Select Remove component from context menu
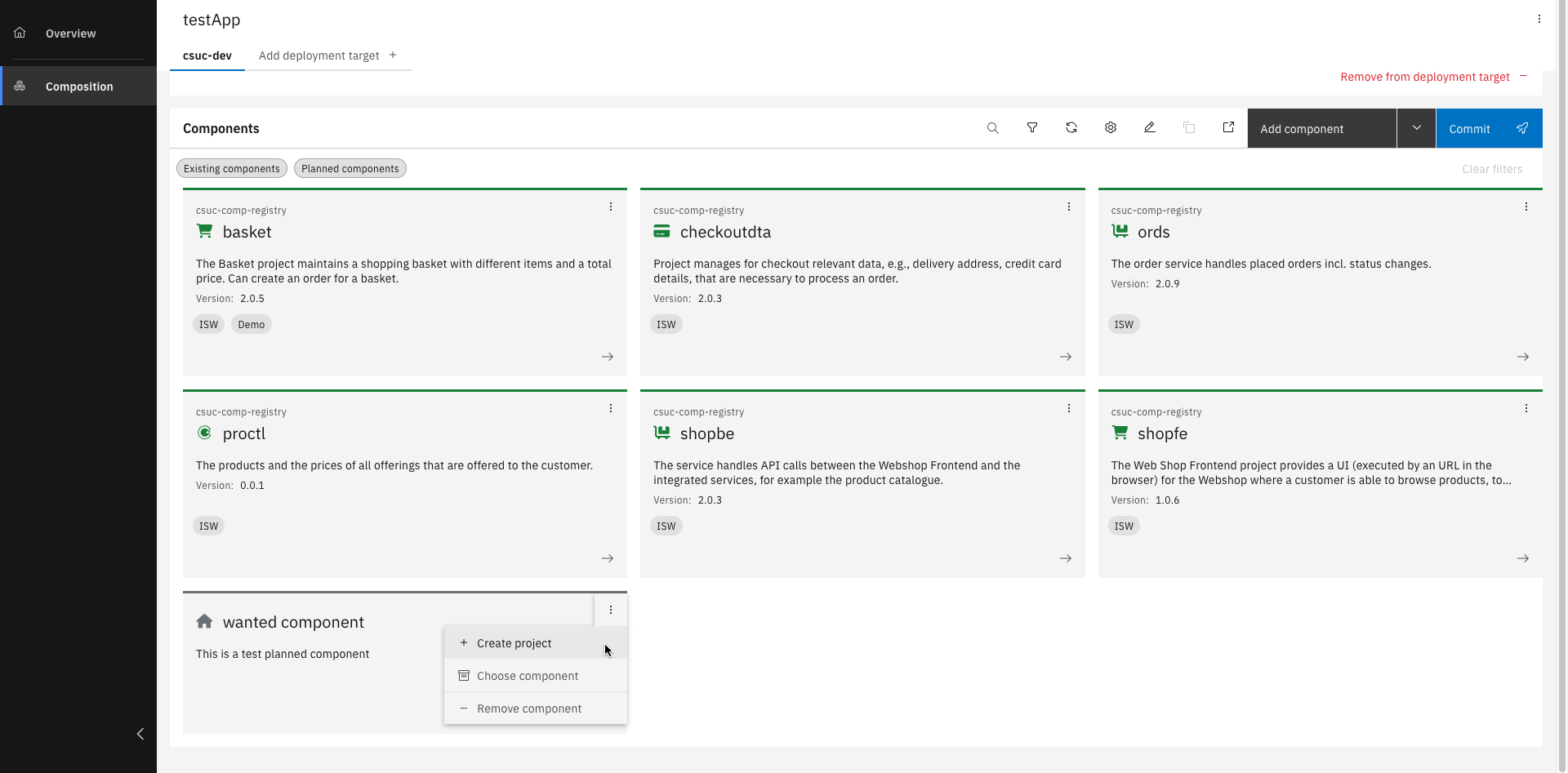1568x773 pixels. click(x=528, y=709)
